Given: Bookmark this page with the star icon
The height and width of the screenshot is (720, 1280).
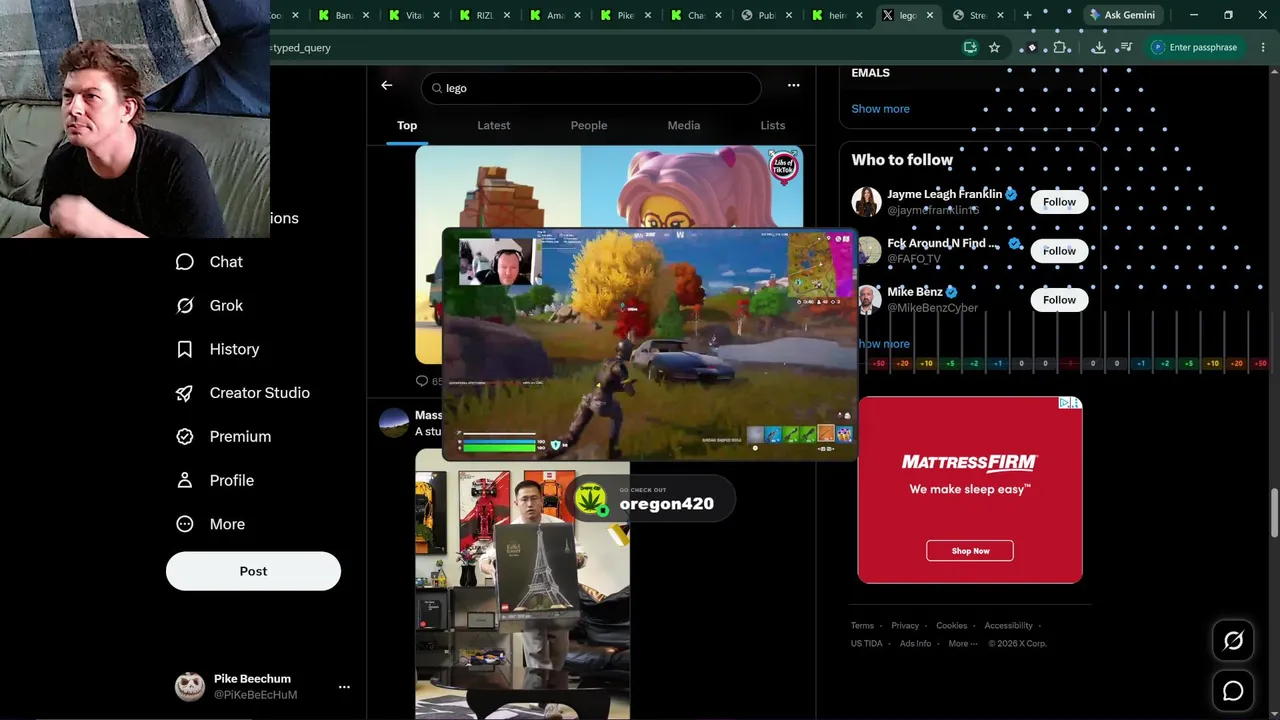Looking at the screenshot, I should [x=994, y=47].
